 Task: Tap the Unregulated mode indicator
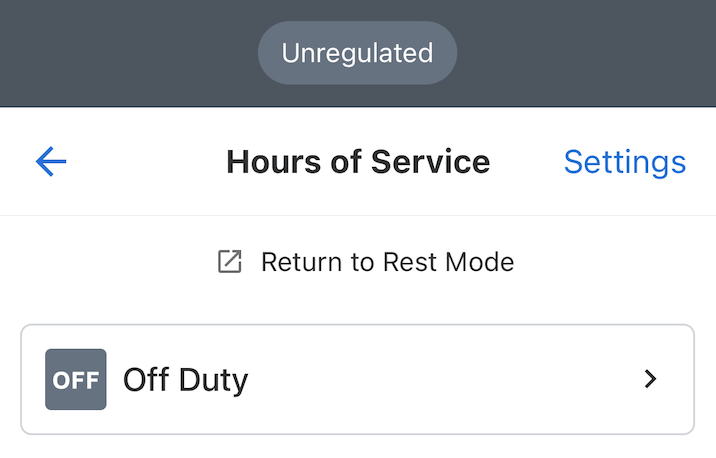357,53
